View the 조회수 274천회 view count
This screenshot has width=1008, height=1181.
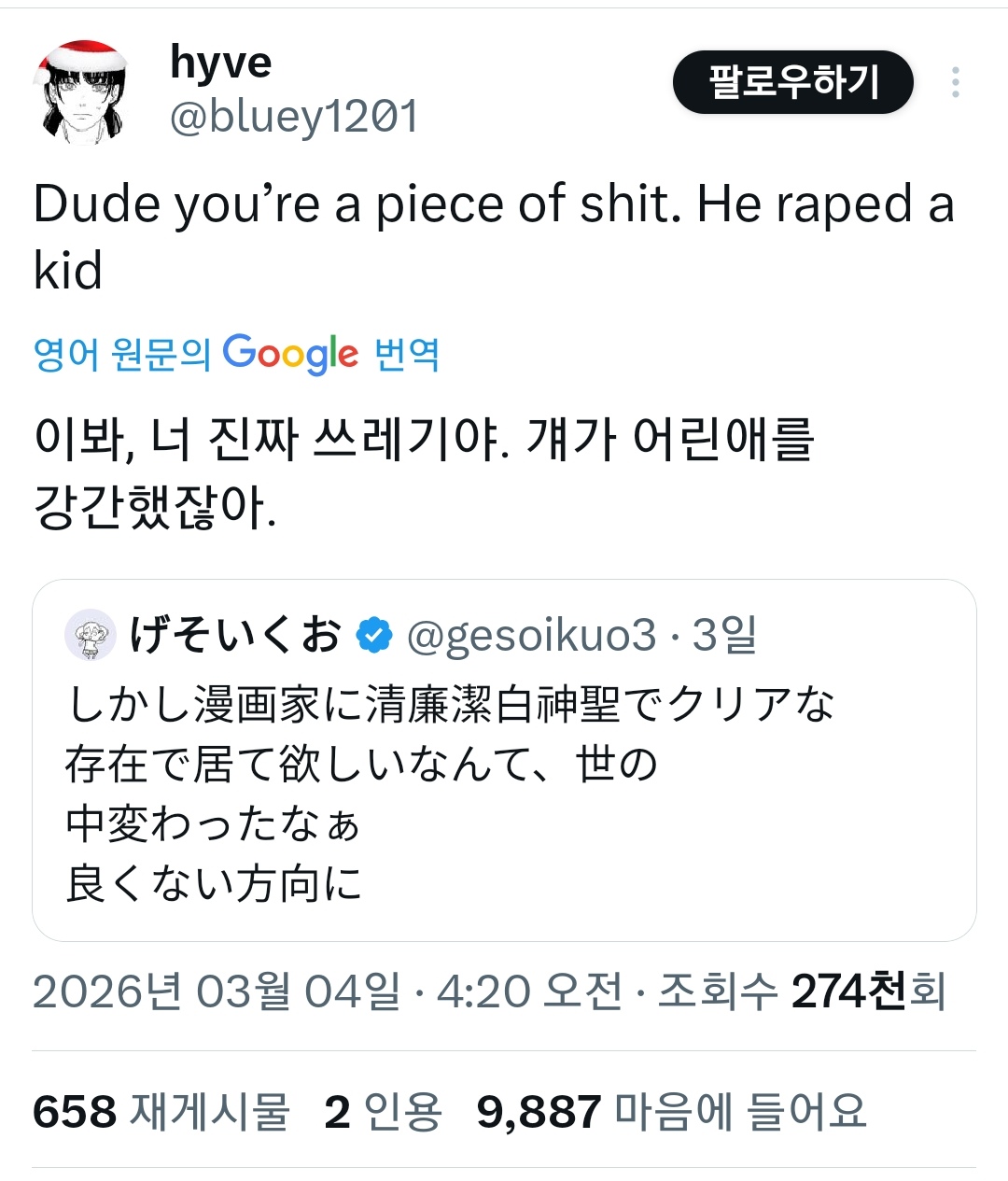[x=801, y=991]
